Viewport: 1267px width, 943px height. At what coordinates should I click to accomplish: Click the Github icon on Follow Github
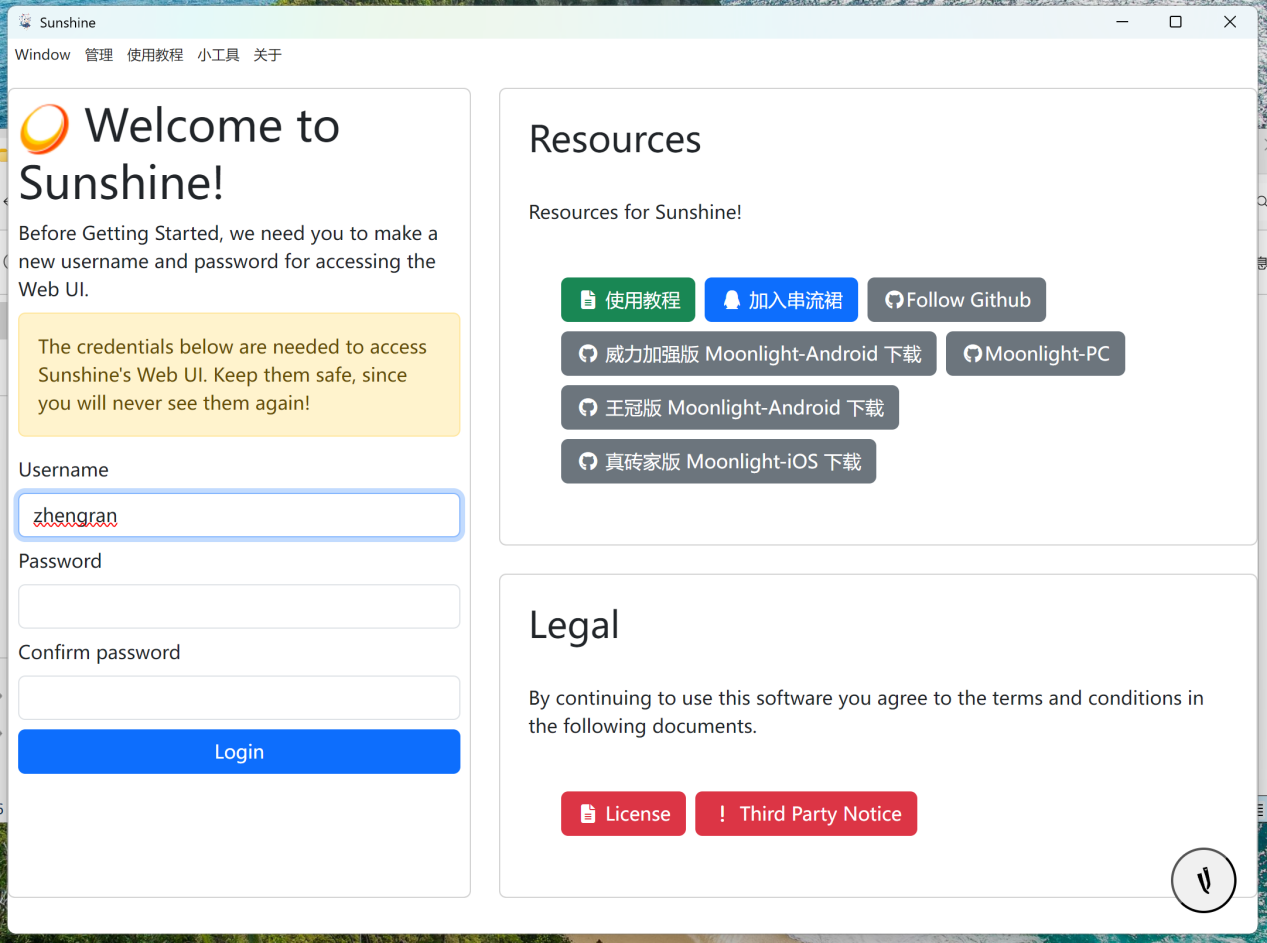coord(894,300)
